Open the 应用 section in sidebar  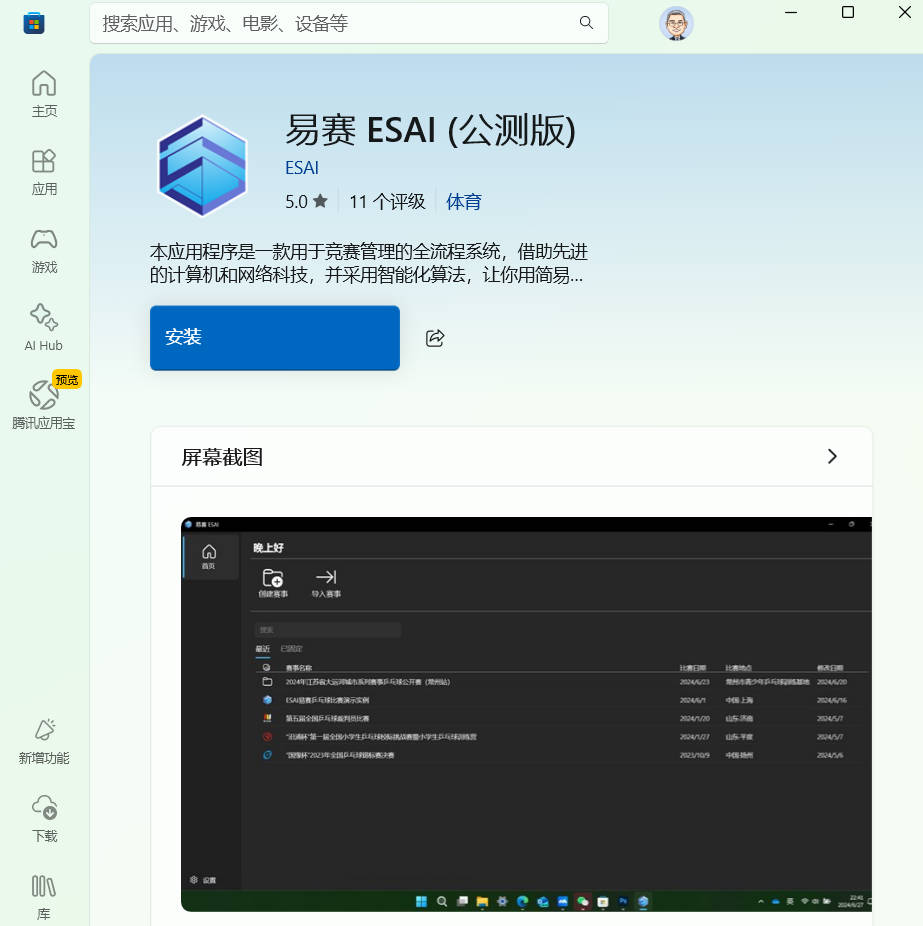coord(44,172)
